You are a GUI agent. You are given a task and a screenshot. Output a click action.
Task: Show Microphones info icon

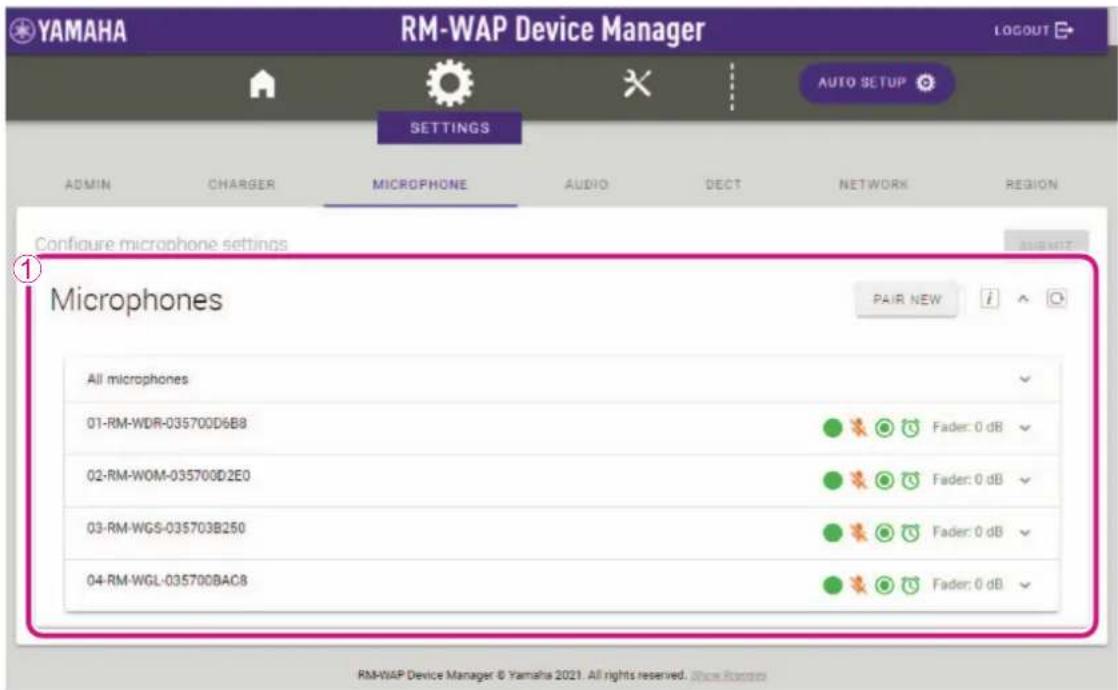point(989,299)
